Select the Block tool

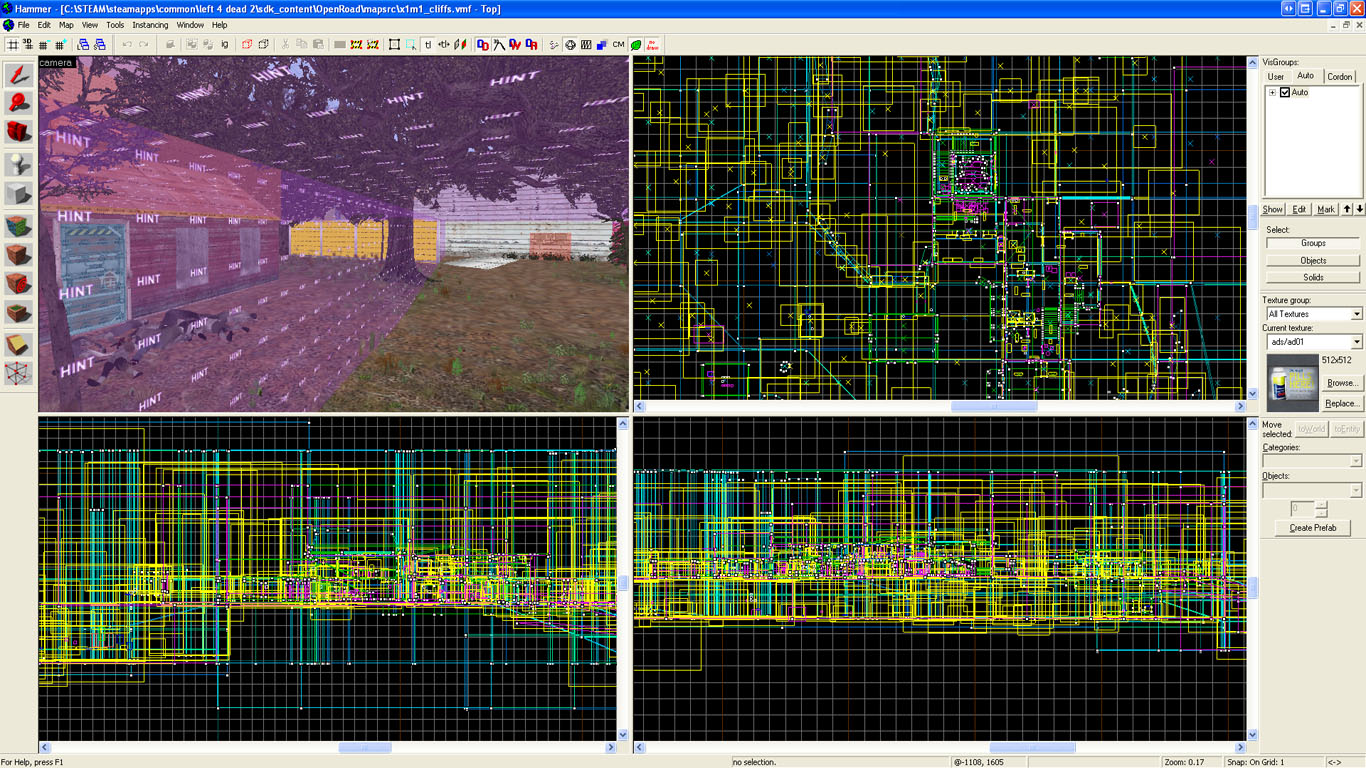20,193
